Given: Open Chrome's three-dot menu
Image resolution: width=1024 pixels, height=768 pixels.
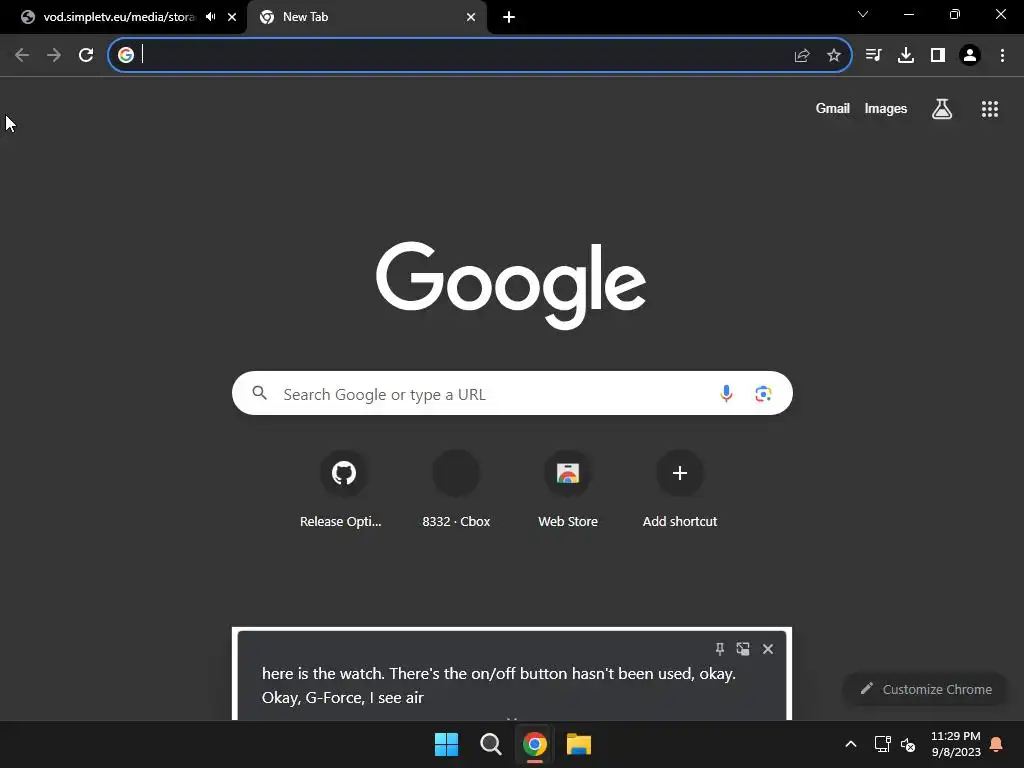Looking at the screenshot, I should click(x=1002, y=55).
